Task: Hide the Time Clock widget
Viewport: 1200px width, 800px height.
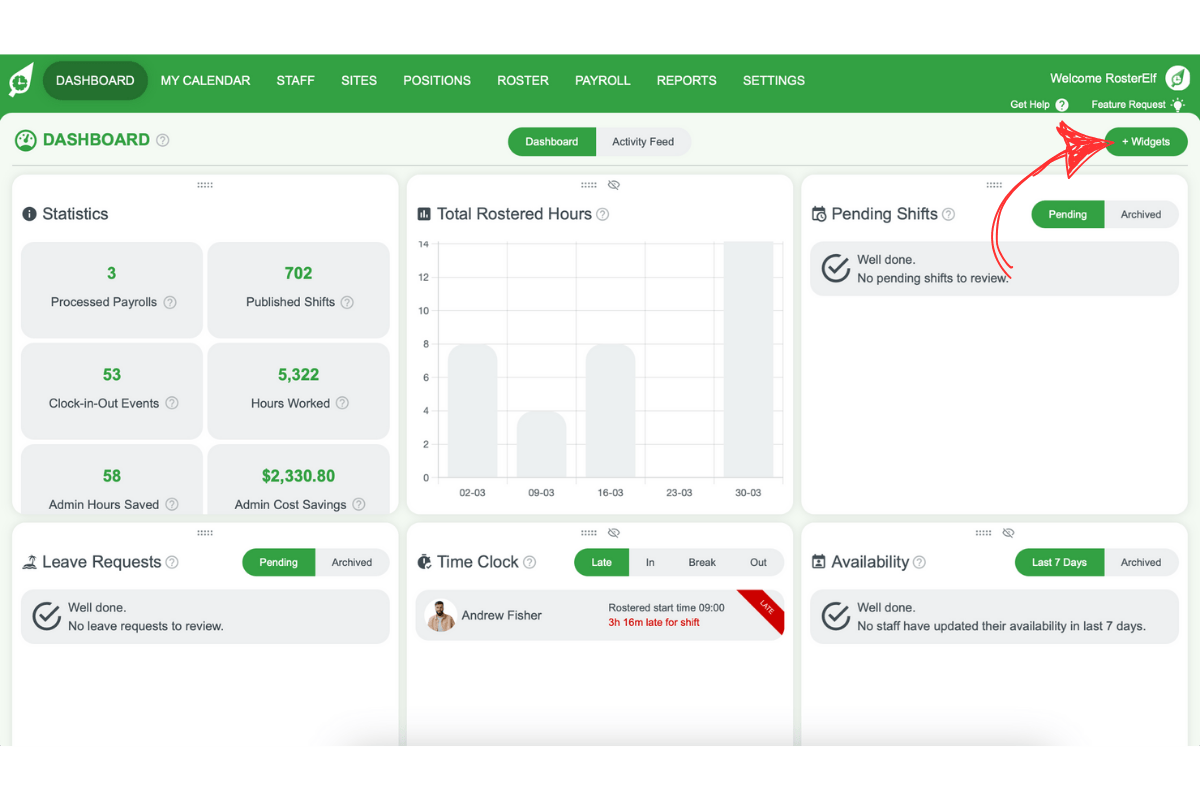Action: point(614,533)
